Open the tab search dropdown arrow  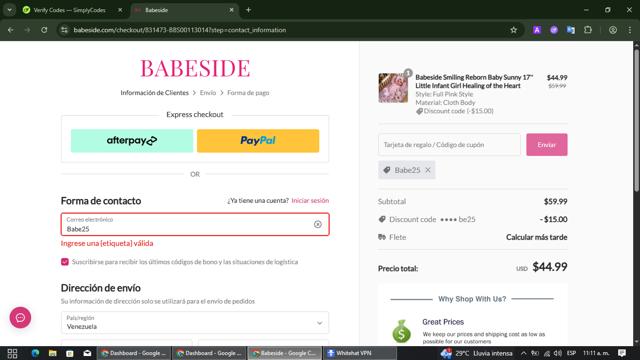coord(9,10)
